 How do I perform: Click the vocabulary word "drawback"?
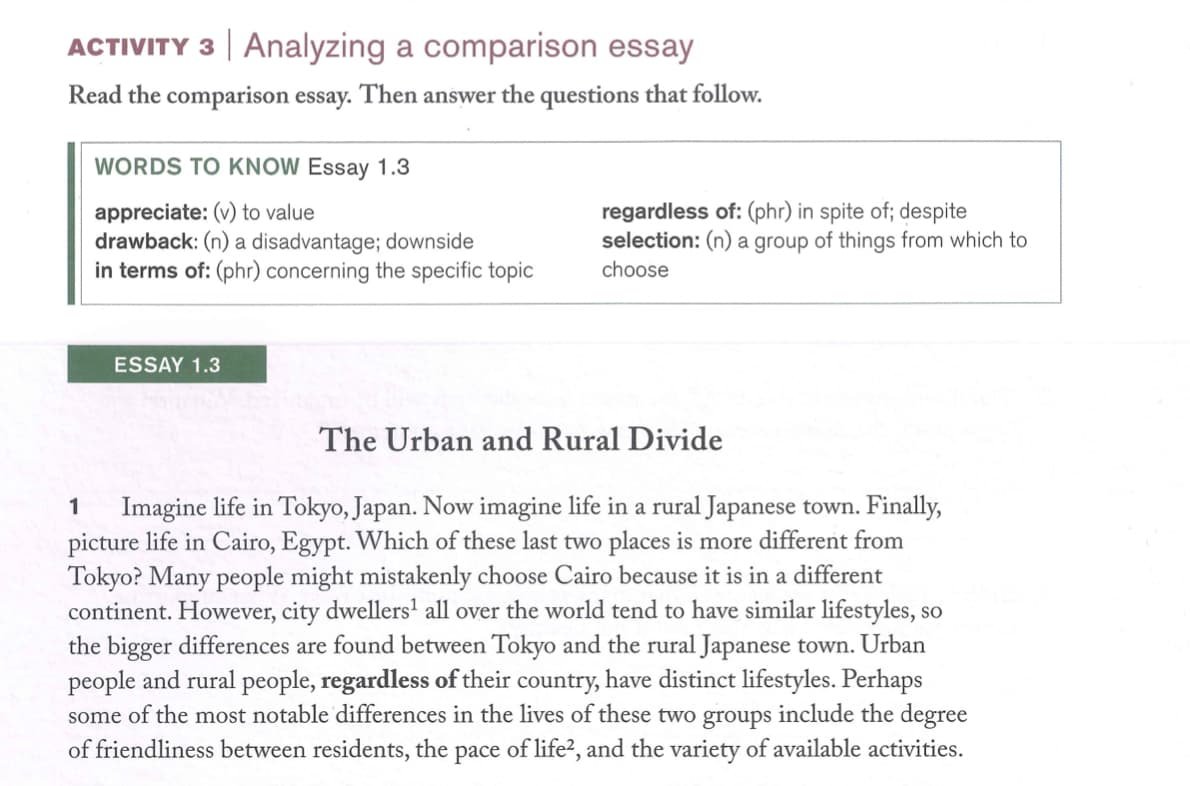coord(138,241)
